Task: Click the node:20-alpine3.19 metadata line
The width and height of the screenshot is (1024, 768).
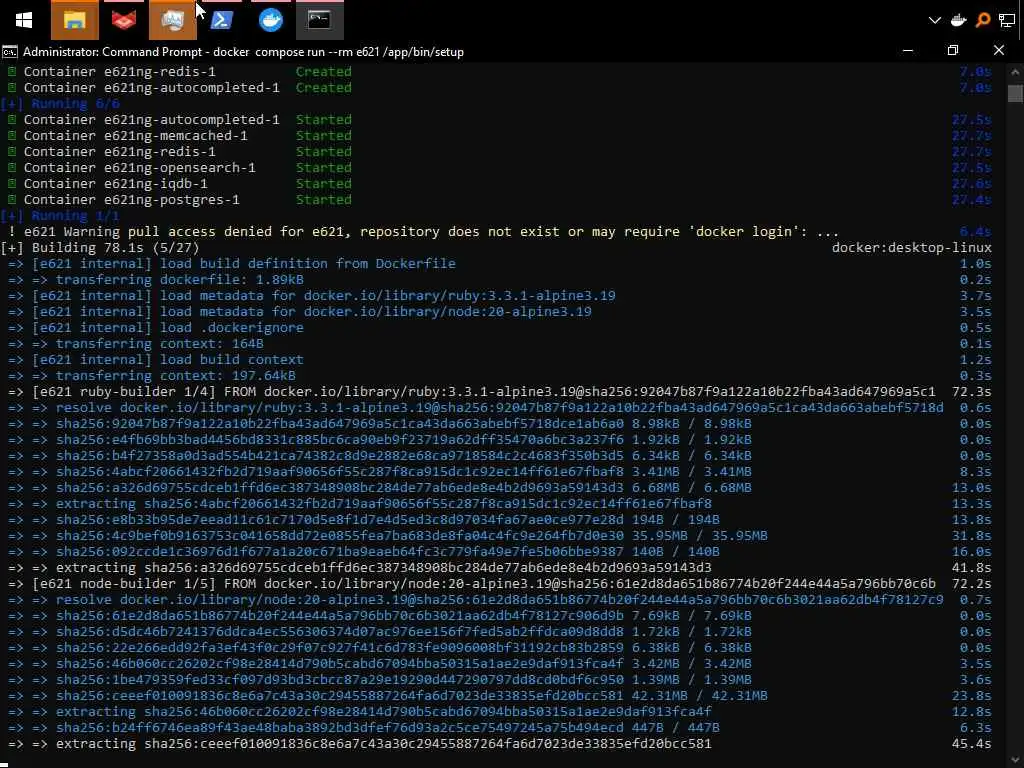Action: pyautogui.click(x=500, y=312)
